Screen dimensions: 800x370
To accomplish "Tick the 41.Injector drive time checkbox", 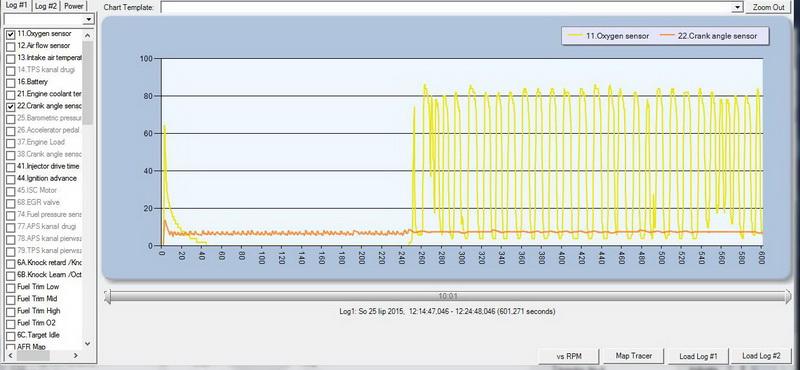I will coord(10,167).
